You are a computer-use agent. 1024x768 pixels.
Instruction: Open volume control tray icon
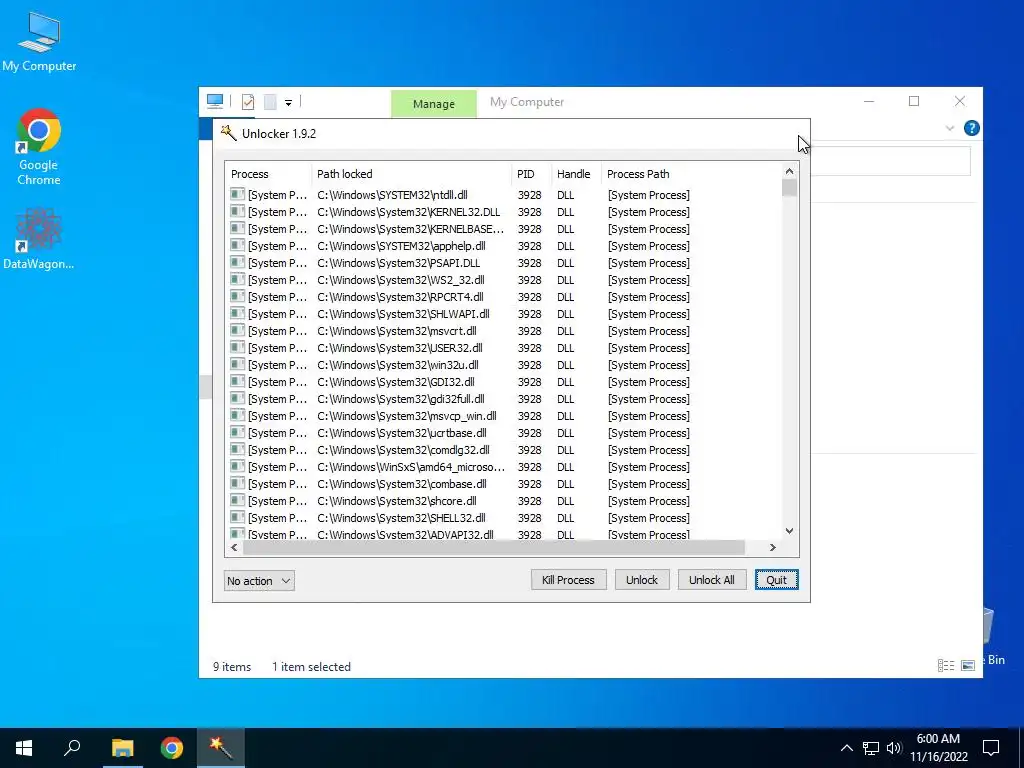tap(894, 748)
